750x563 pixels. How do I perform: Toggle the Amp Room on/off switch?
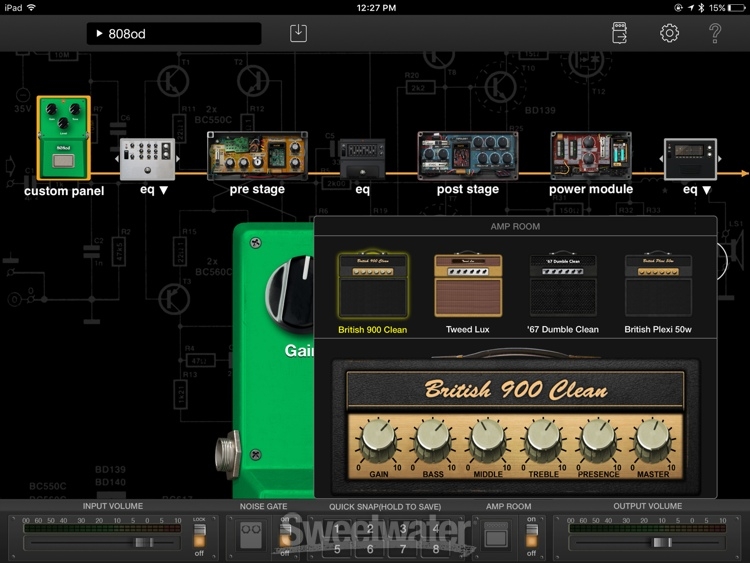(x=531, y=535)
